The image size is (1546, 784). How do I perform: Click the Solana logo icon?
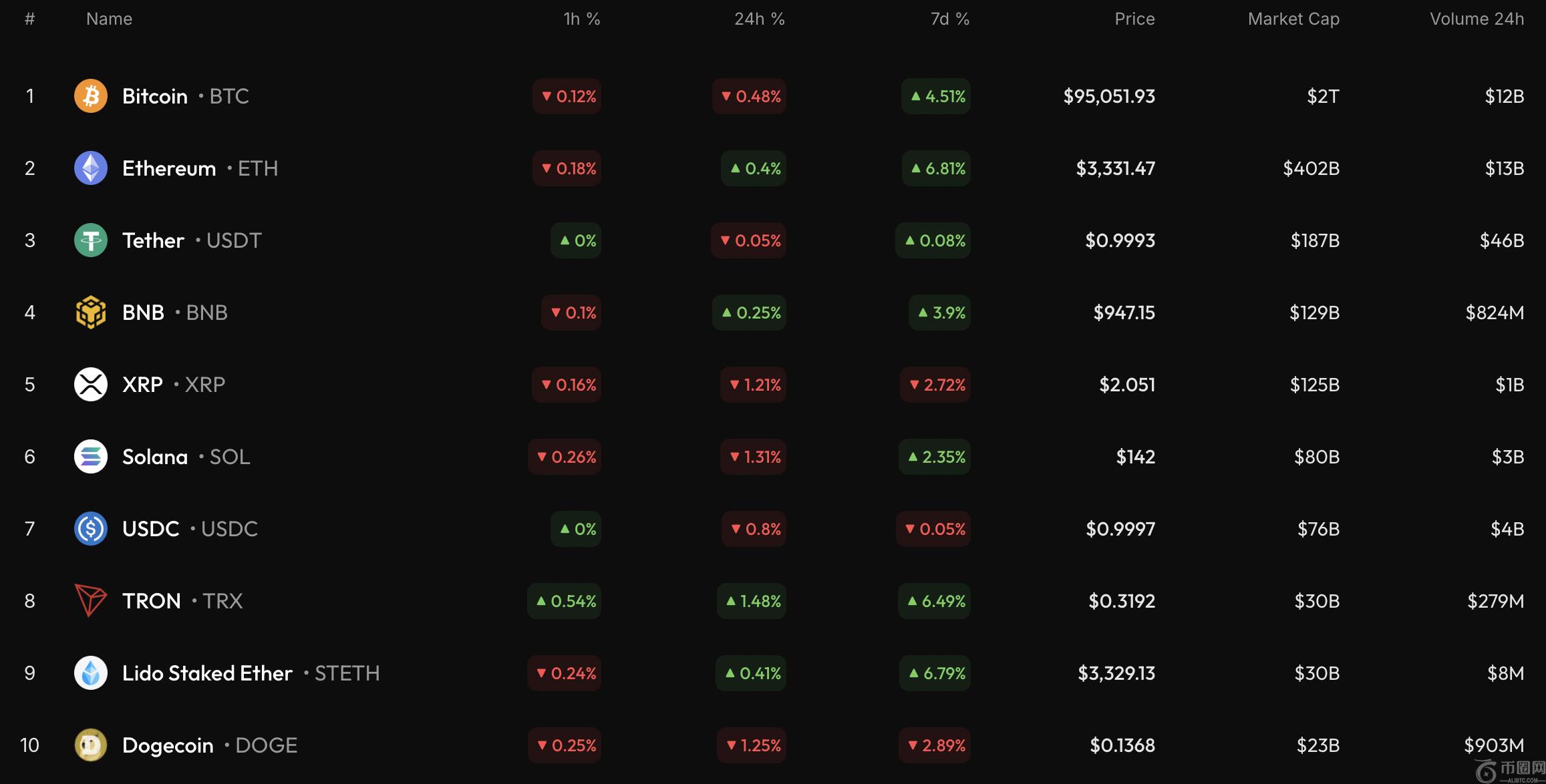click(x=90, y=457)
